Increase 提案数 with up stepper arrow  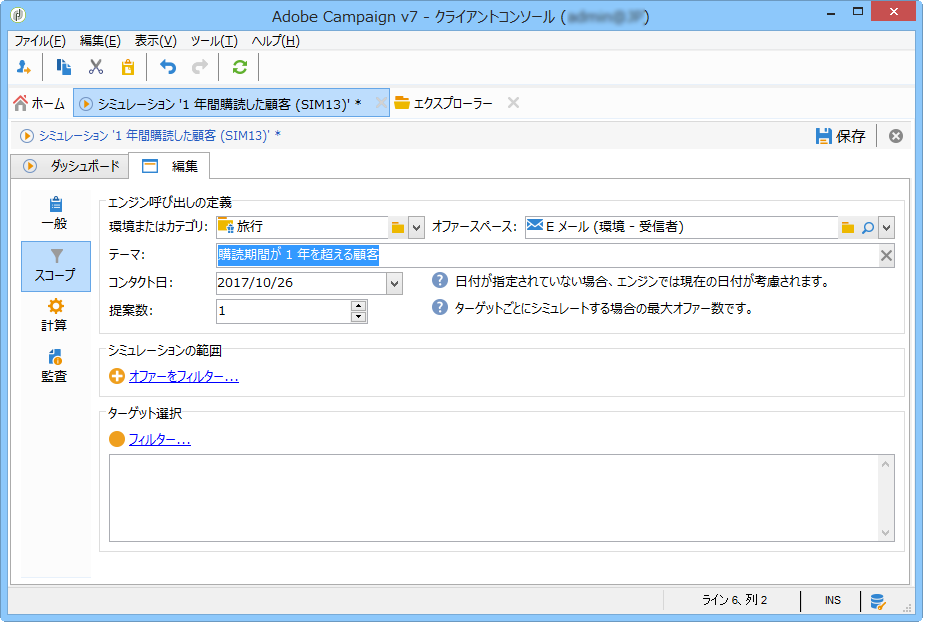(358, 305)
